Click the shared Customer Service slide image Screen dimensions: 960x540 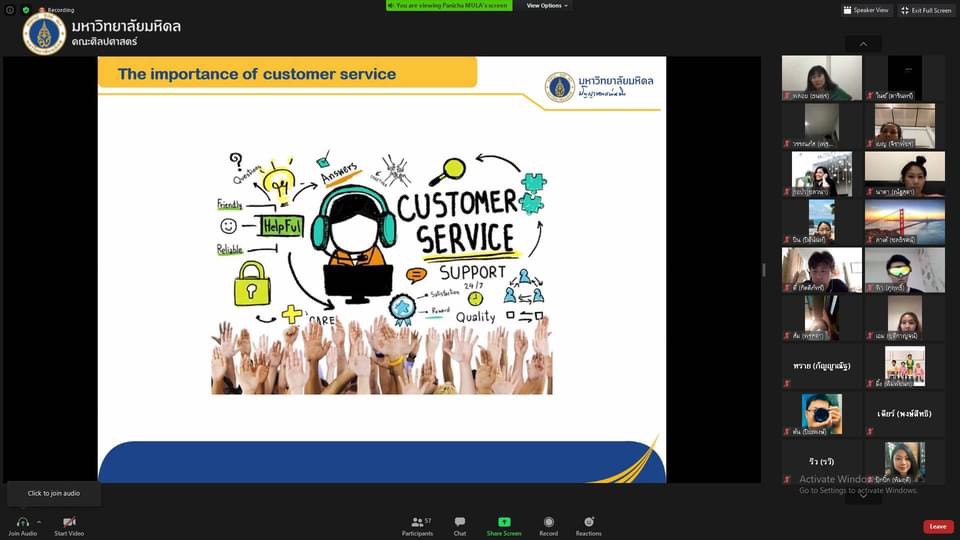[381, 269]
